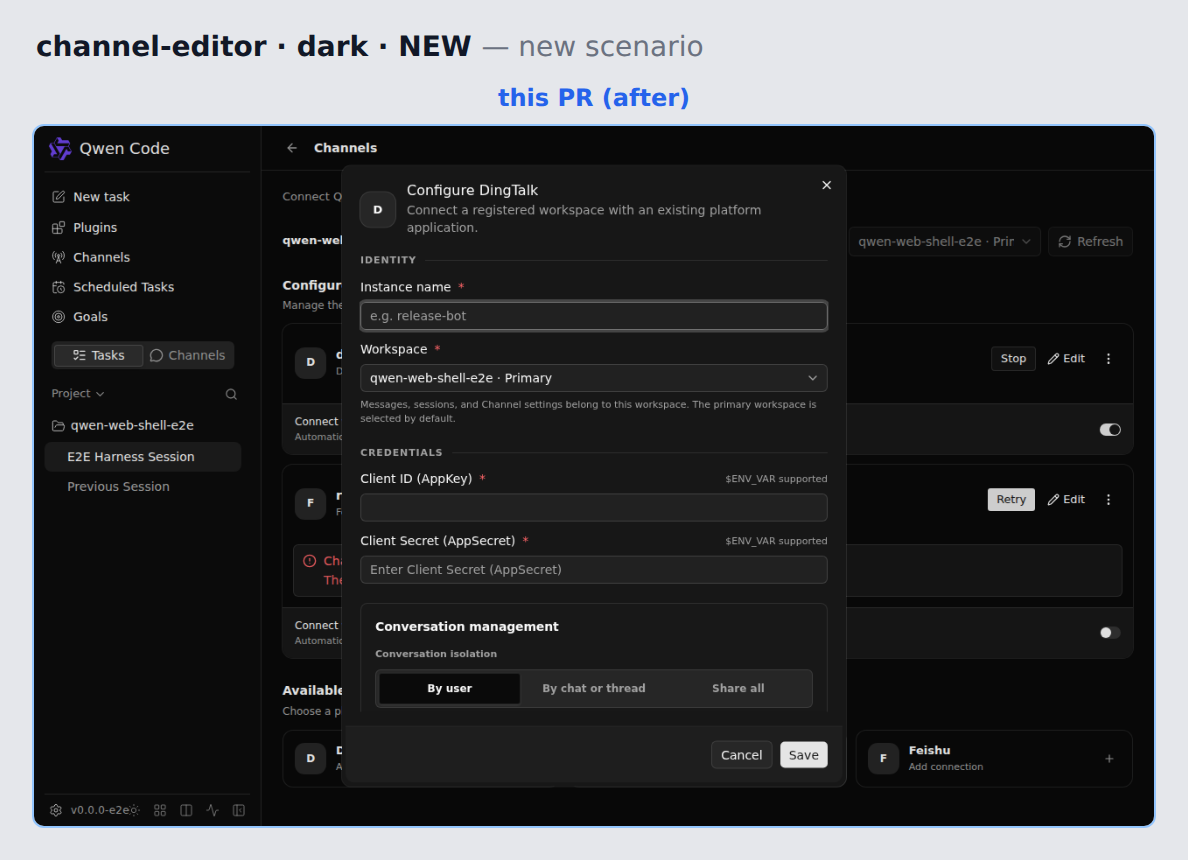Click the Plugins icon in sidebar

[58, 227]
